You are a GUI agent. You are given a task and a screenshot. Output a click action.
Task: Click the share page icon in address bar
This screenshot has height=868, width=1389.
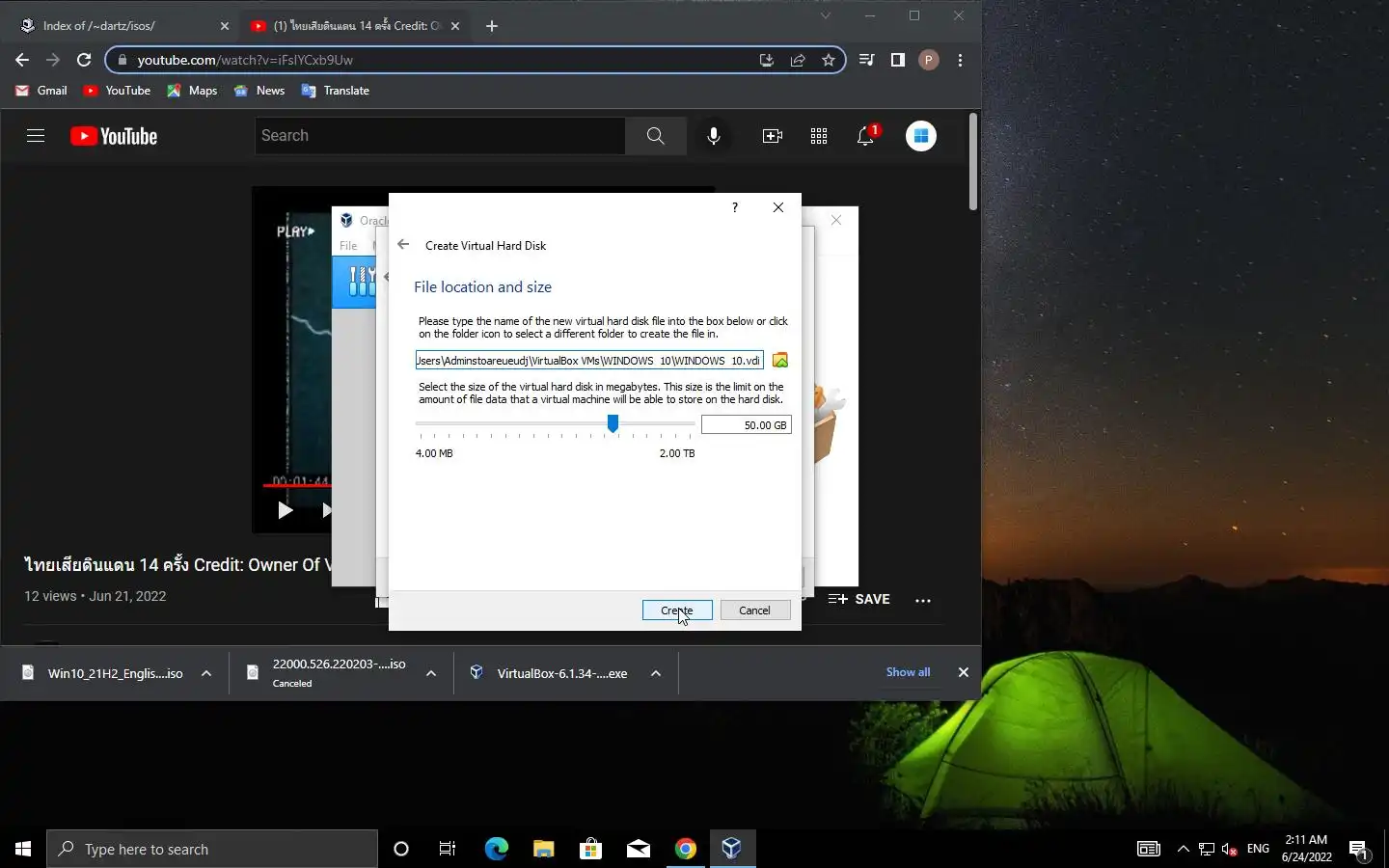click(798, 60)
